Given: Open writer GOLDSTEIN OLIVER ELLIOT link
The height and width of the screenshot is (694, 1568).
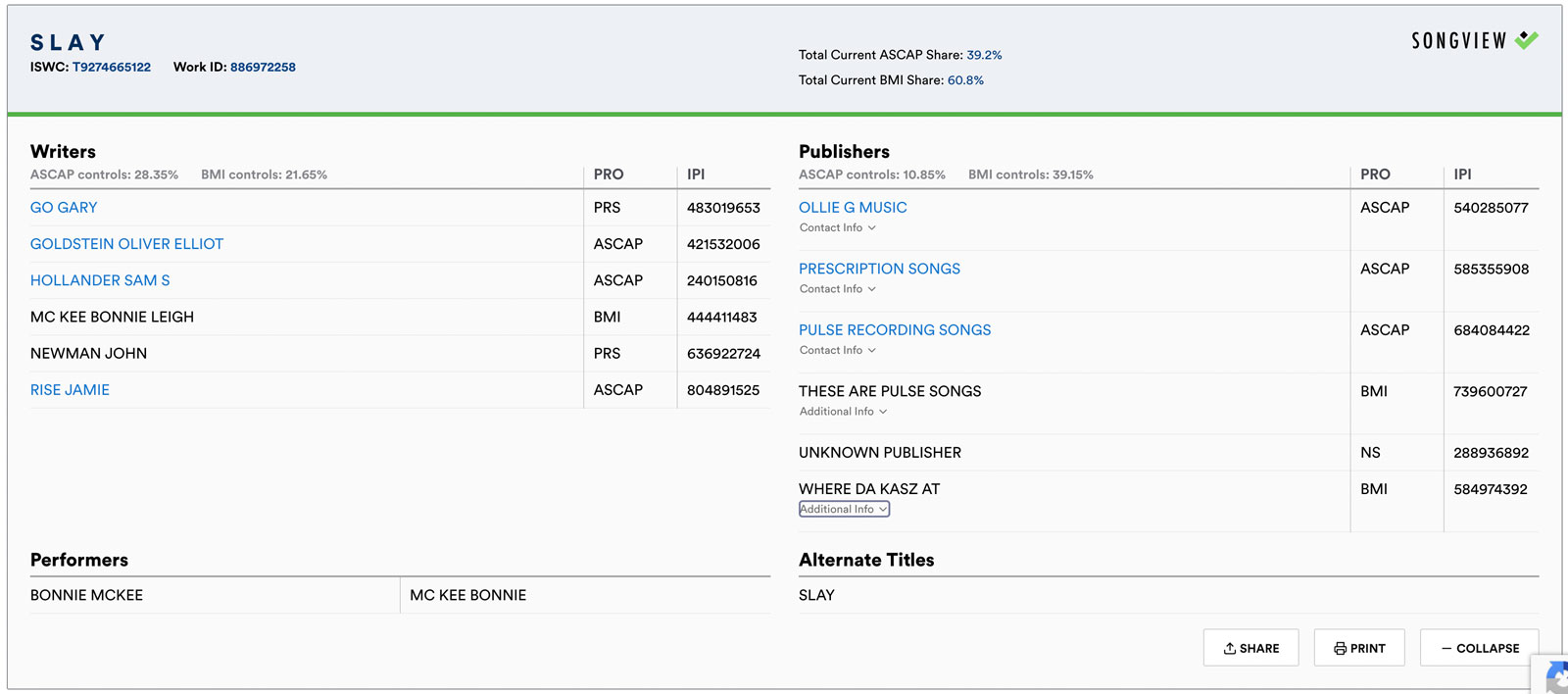Looking at the screenshot, I should (x=126, y=244).
